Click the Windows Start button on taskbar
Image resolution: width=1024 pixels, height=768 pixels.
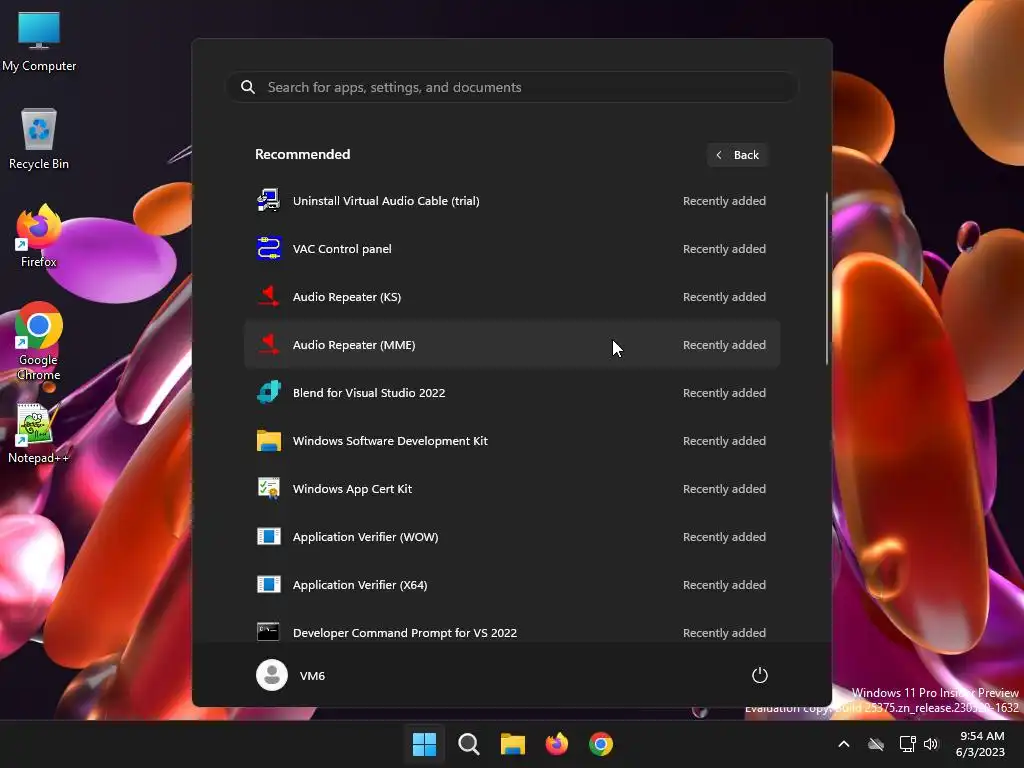coord(424,744)
